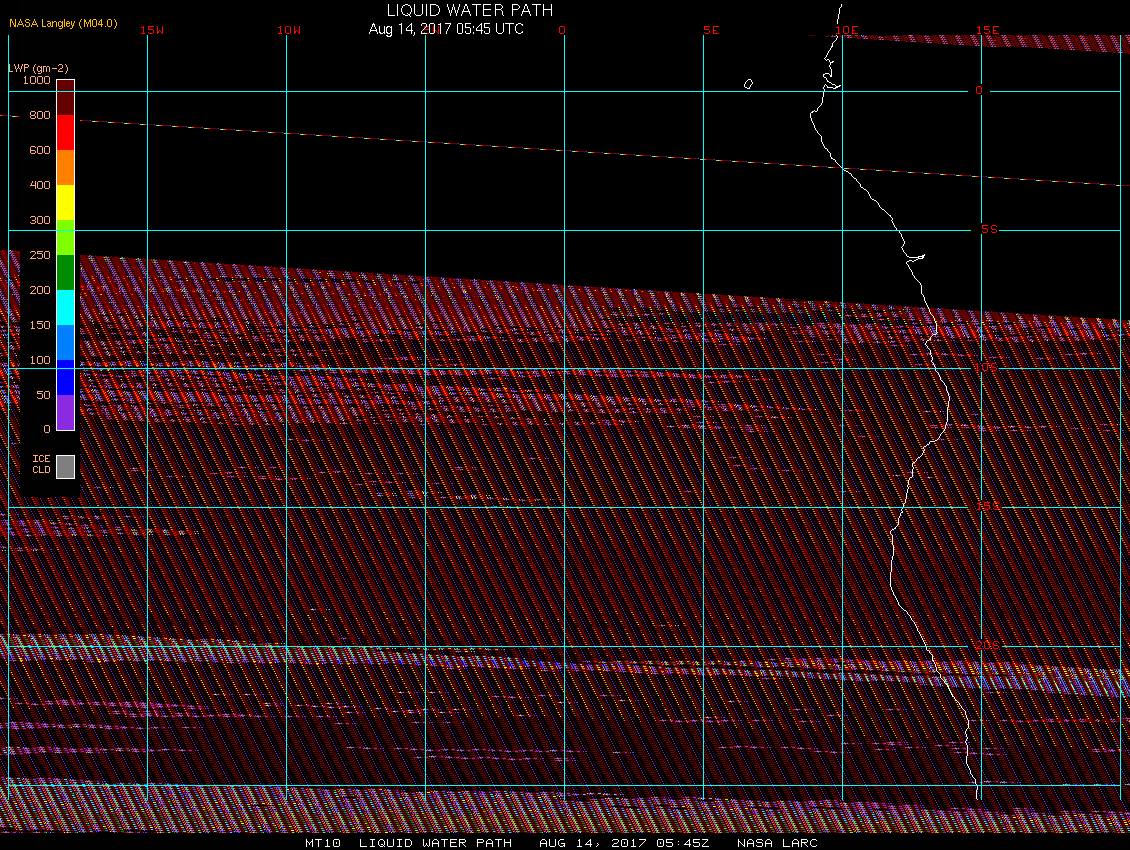Click the '10W' longitude label
This screenshot has width=1130, height=850.
click(x=289, y=30)
